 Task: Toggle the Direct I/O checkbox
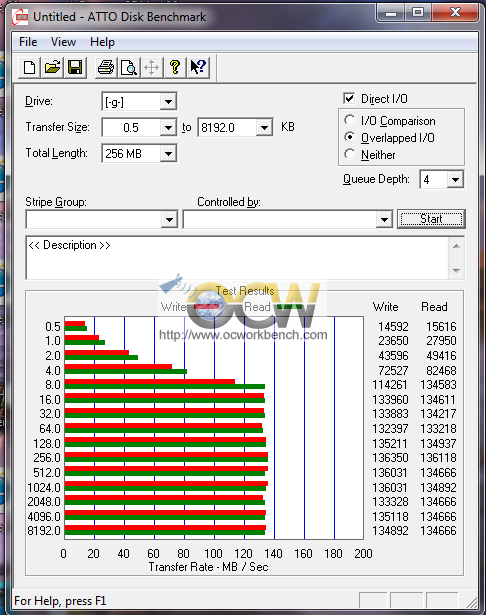[349, 98]
